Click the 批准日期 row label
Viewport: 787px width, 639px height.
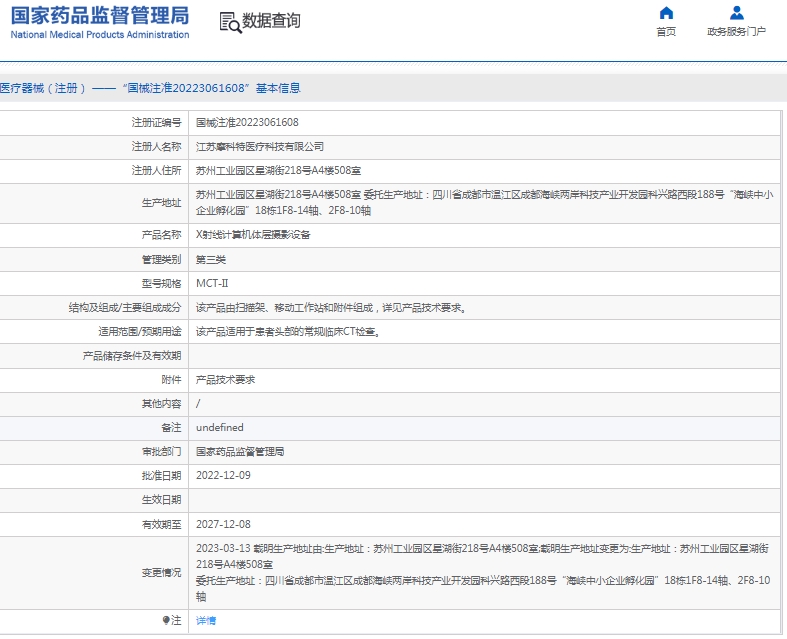pos(161,476)
